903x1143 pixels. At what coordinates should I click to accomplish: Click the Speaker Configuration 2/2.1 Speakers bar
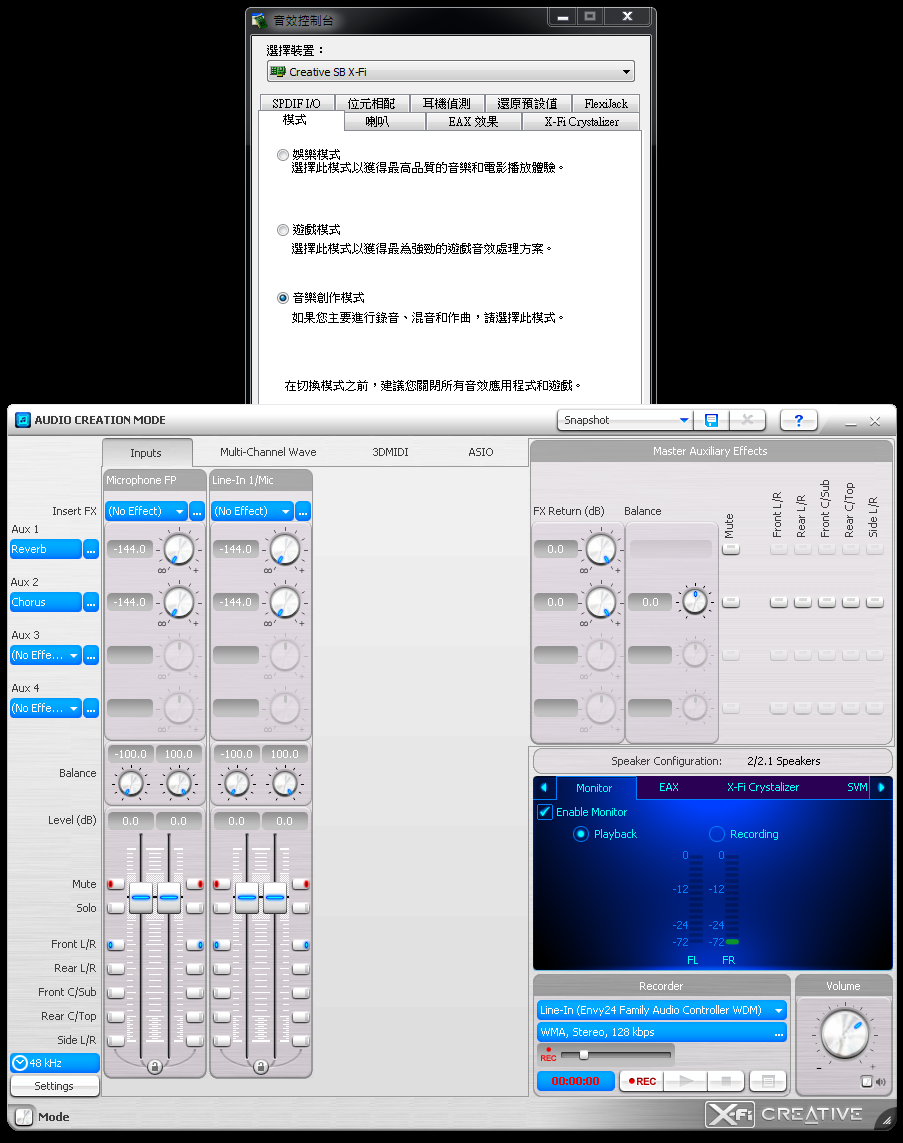coord(713,761)
